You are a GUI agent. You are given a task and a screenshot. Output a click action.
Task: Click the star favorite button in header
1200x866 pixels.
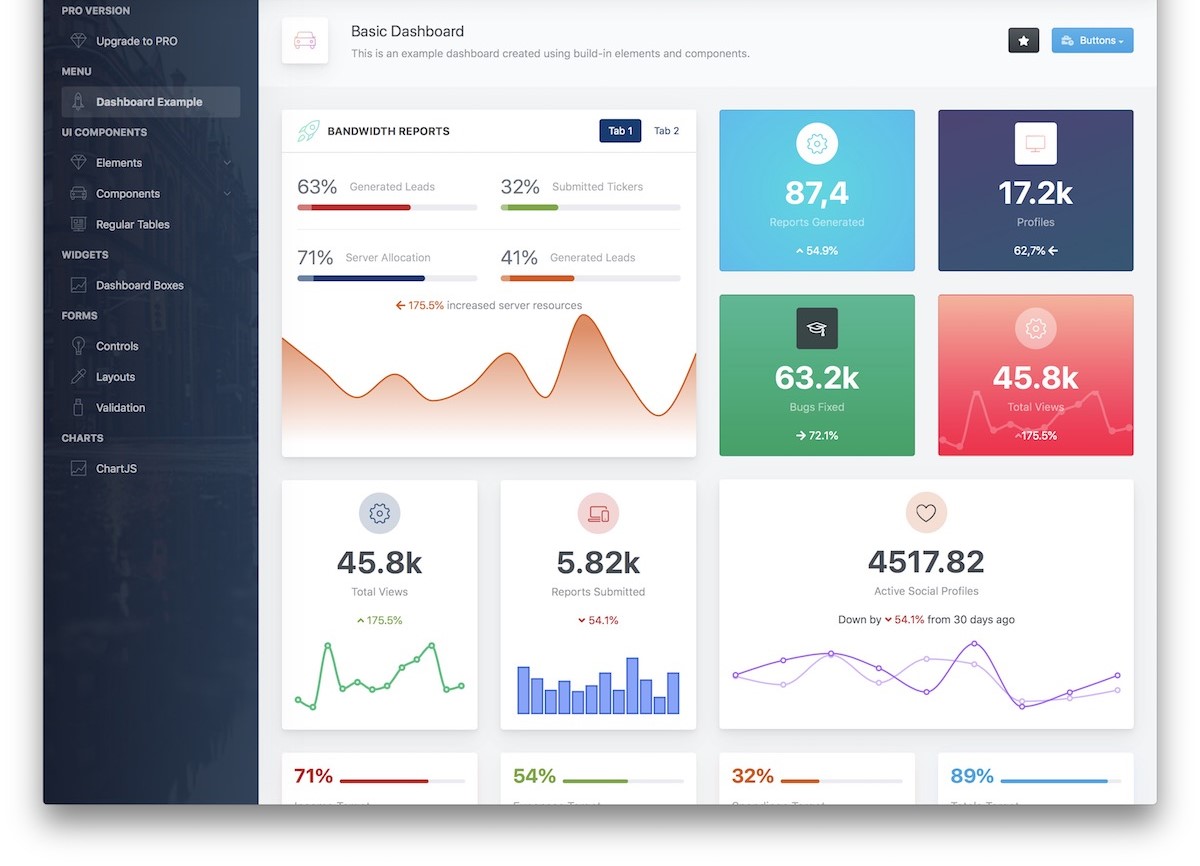1023,41
